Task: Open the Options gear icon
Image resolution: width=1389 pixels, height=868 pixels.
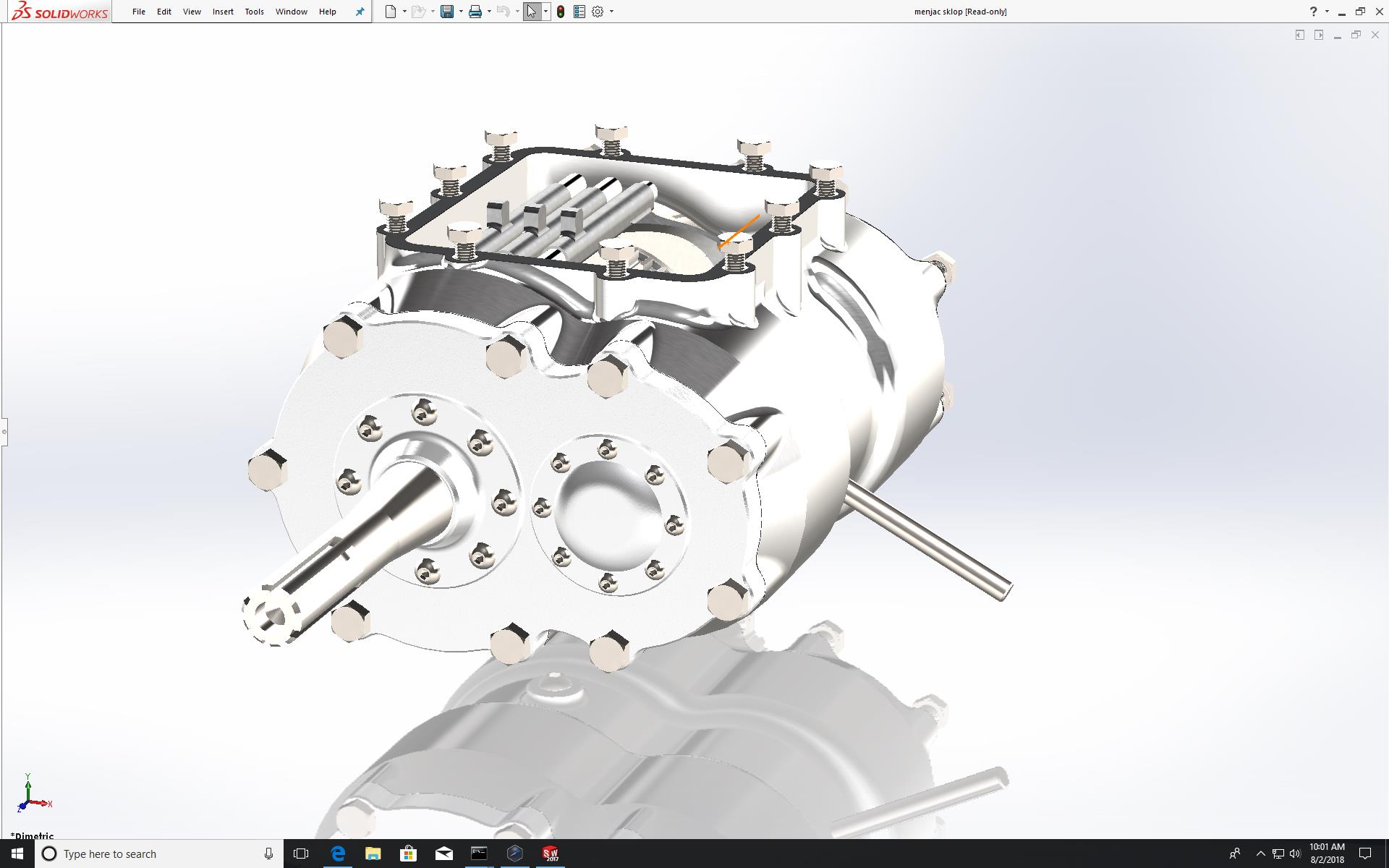Action: pos(598,12)
